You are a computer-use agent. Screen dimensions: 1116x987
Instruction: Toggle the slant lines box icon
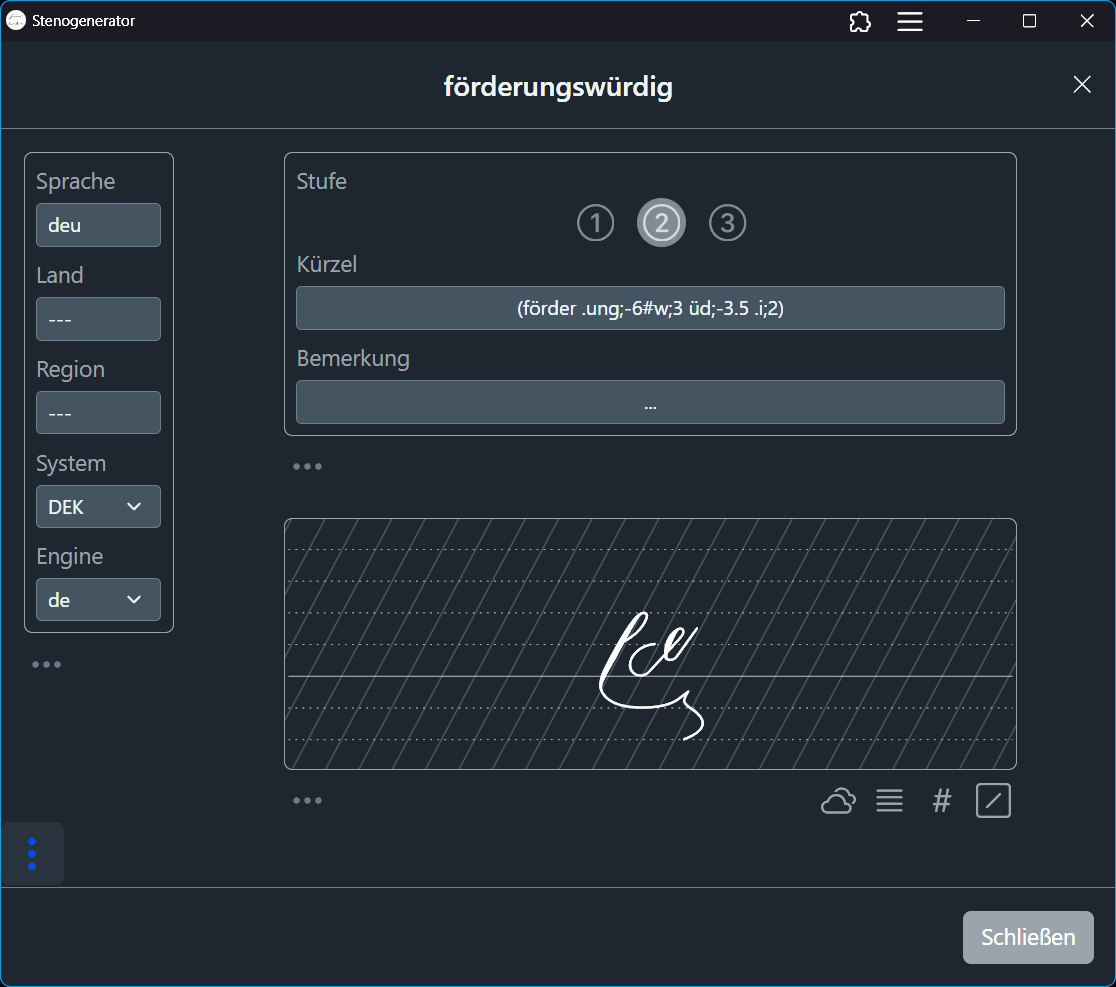coord(993,801)
